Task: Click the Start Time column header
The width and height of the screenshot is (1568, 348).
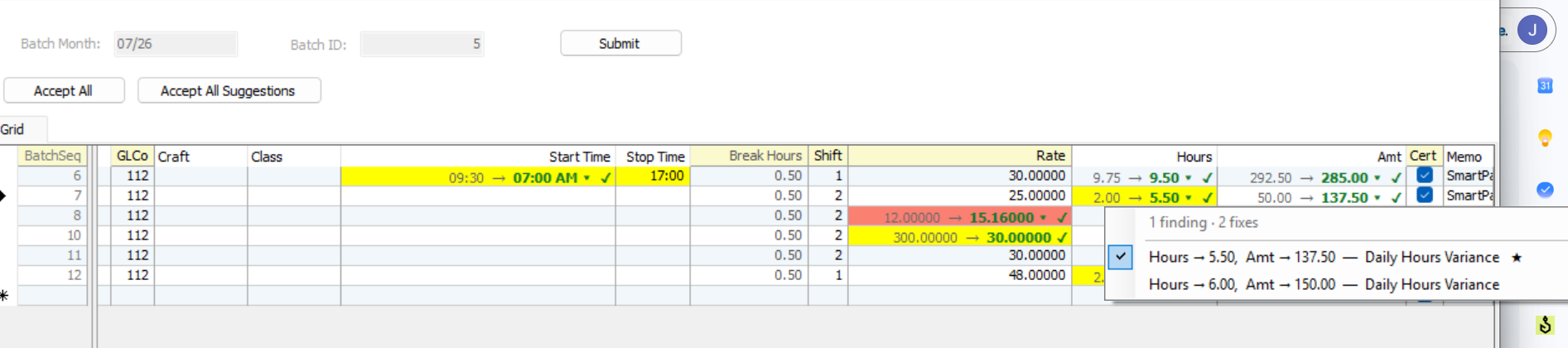Action: click(478, 156)
